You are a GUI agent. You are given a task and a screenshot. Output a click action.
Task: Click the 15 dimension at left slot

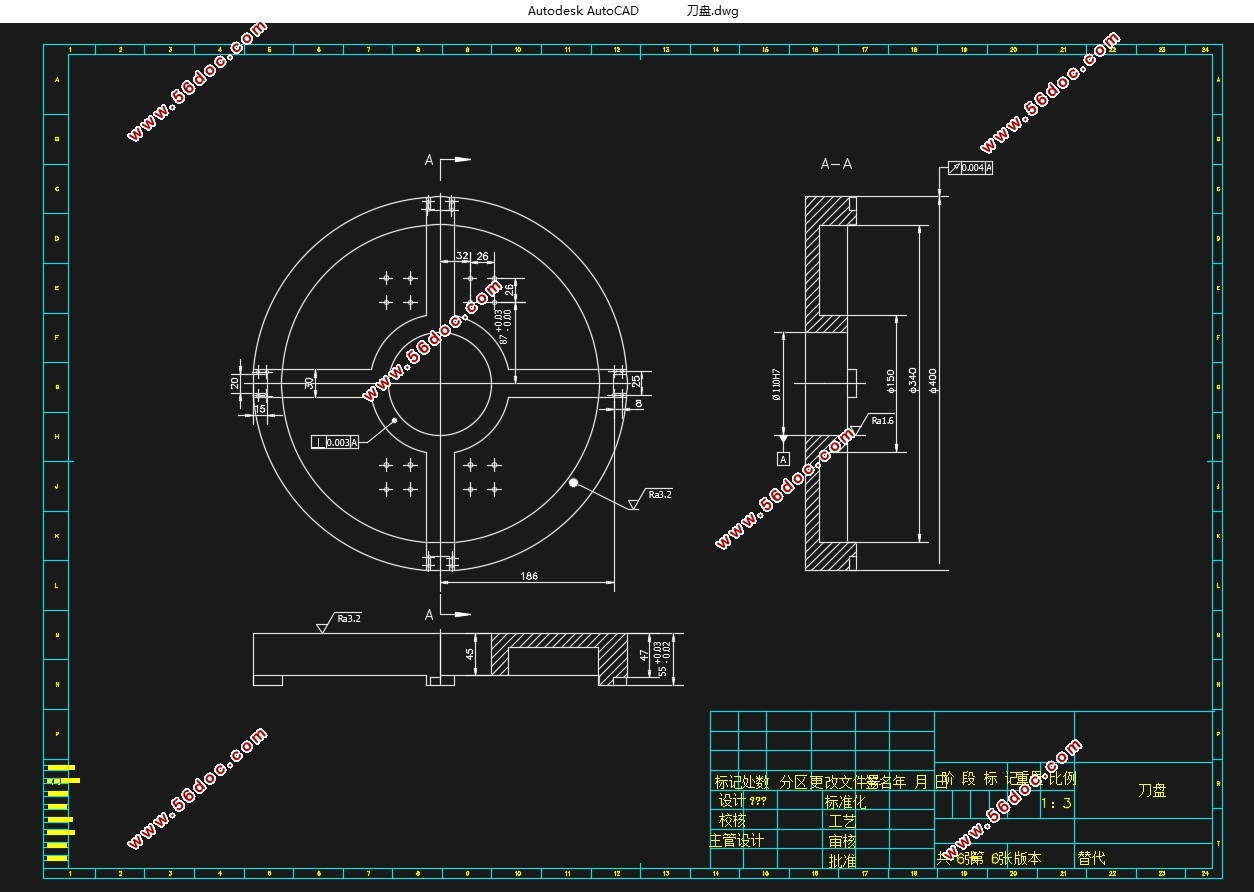pyautogui.click(x=260, y=409)
